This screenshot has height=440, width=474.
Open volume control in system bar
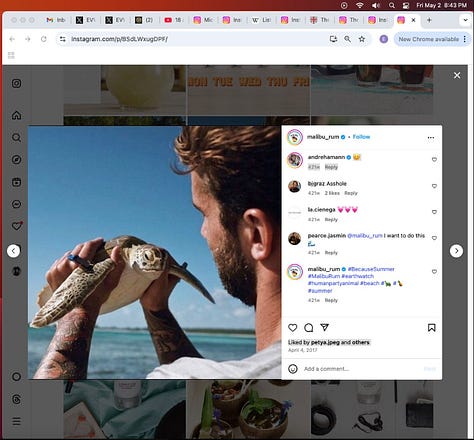click(376, 5)
